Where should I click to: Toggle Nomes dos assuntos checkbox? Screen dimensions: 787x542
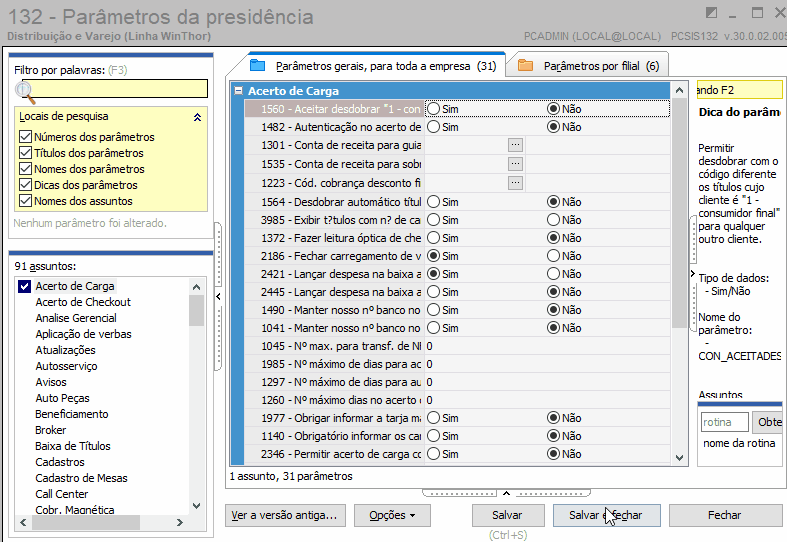[25, 201]
